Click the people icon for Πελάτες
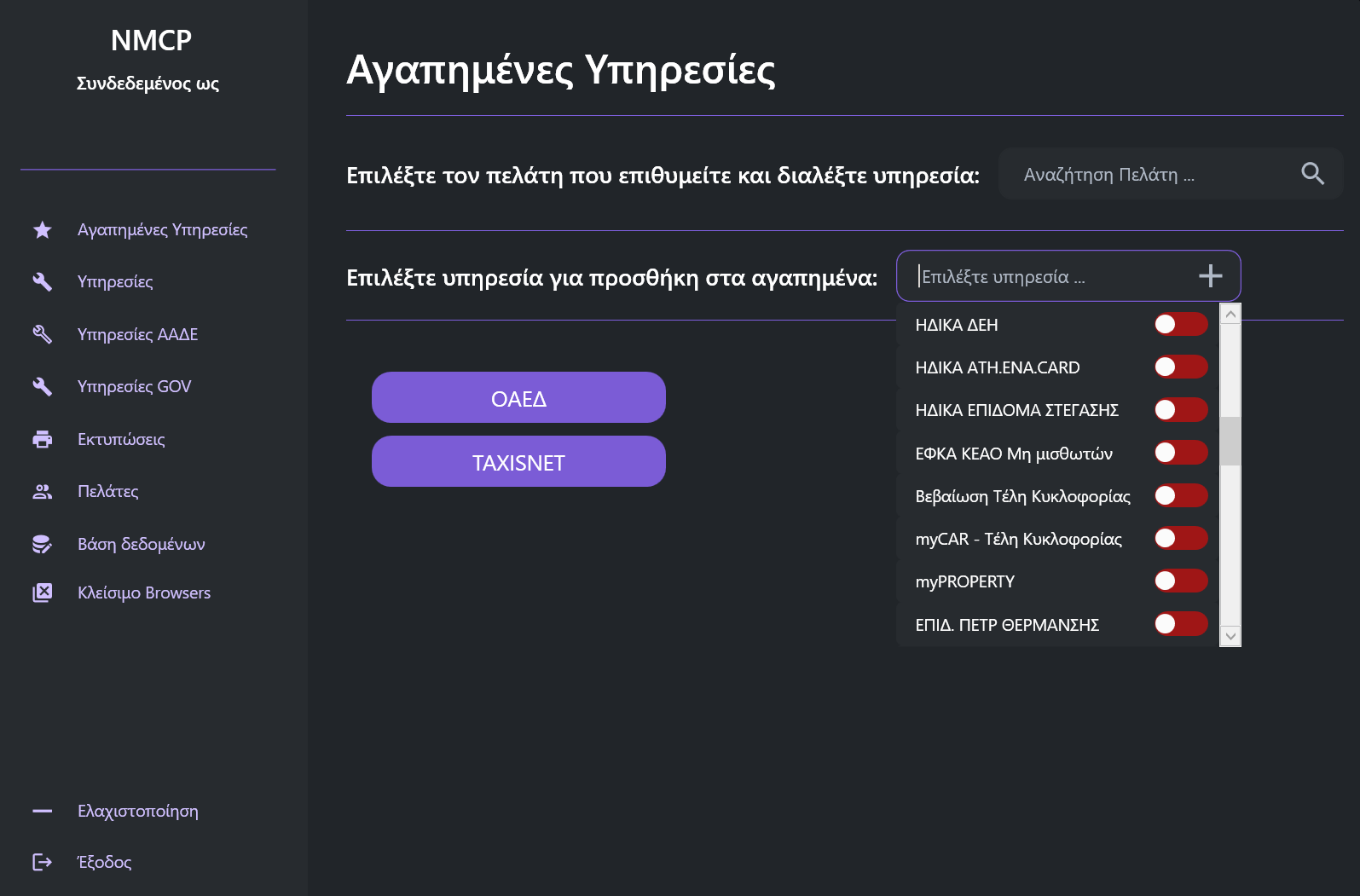Viewport: 1360px width, 896px height. 43,492
